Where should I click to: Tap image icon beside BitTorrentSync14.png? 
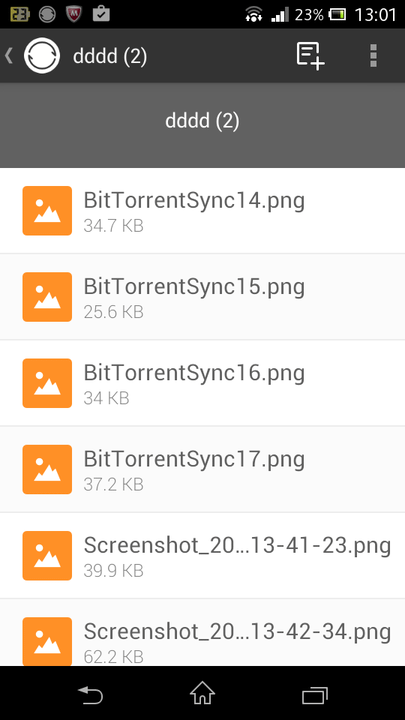[47, 210]
